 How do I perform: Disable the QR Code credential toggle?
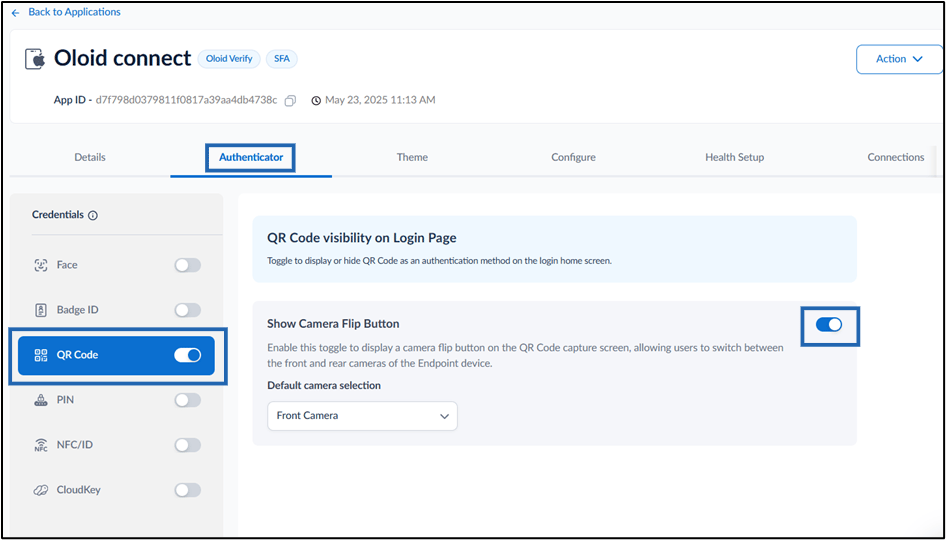tap(188, 355)
